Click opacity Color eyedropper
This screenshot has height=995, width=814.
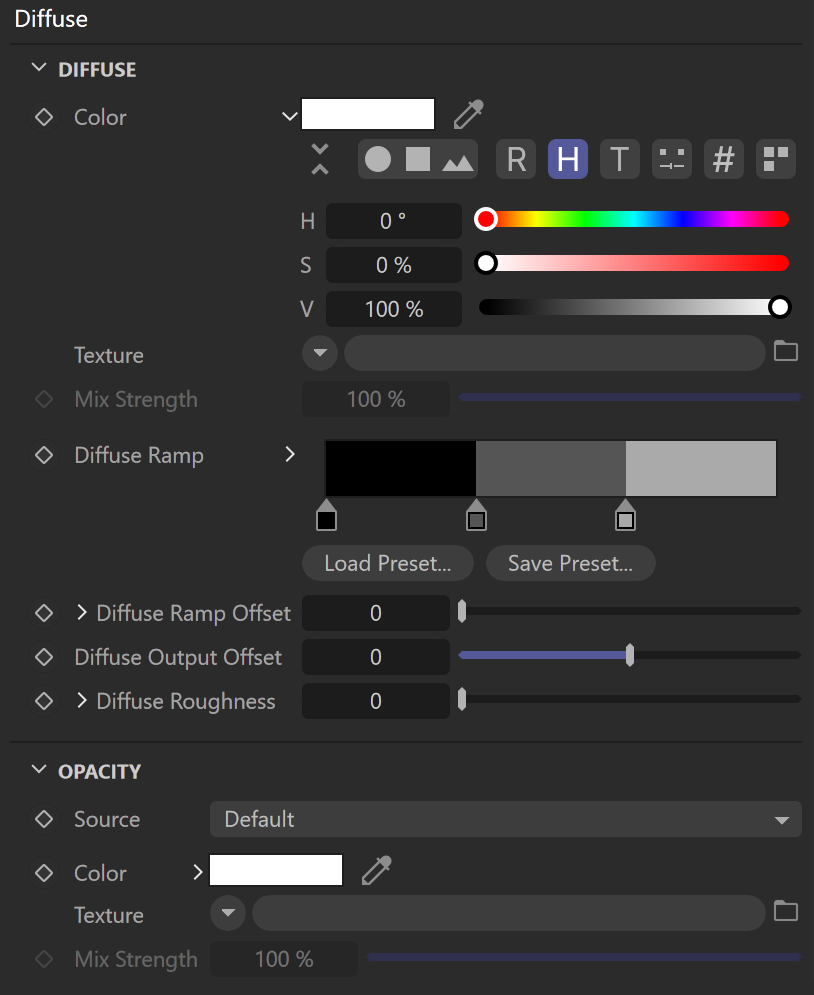pos(377,870)
